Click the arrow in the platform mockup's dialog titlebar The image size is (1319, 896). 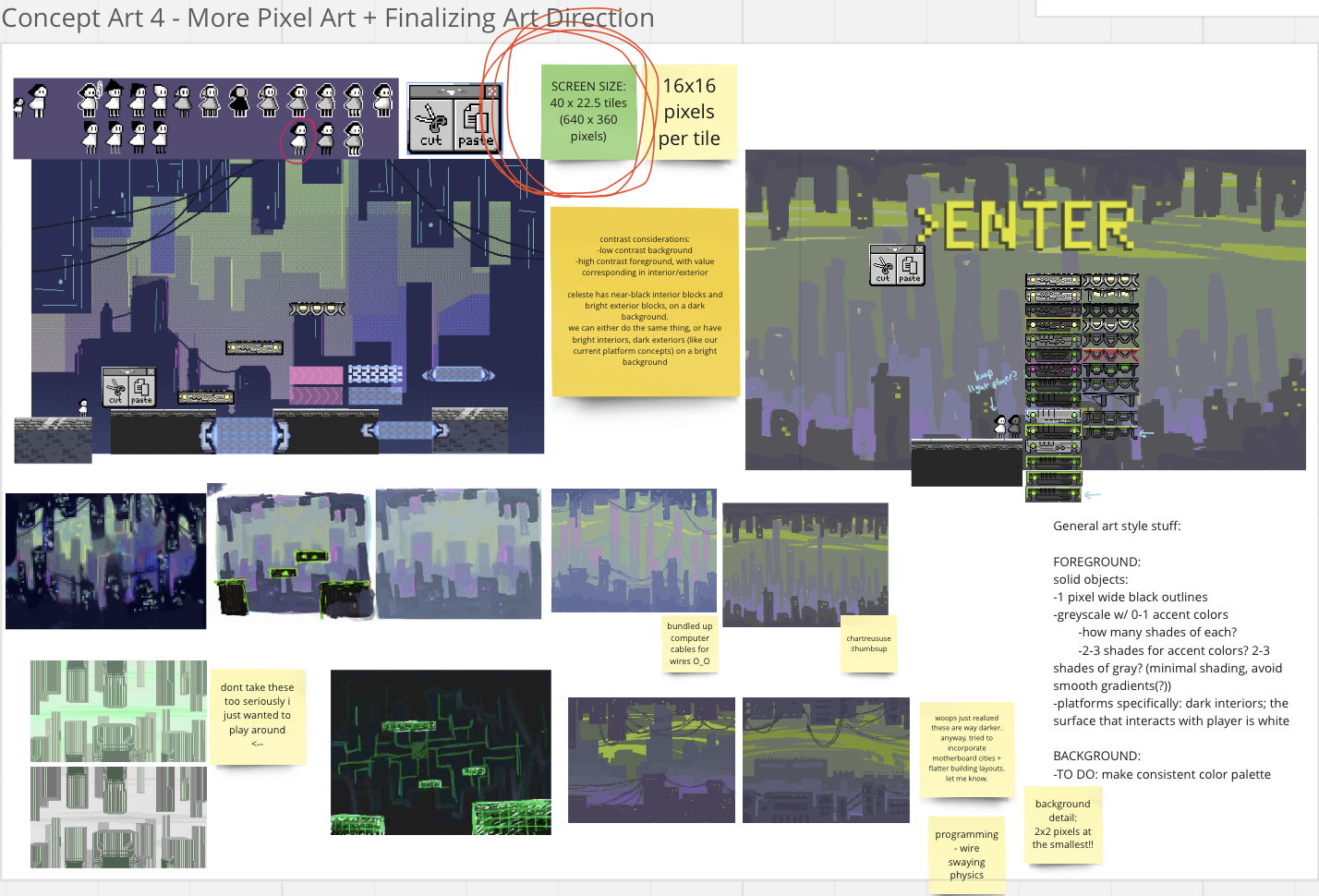127,372
